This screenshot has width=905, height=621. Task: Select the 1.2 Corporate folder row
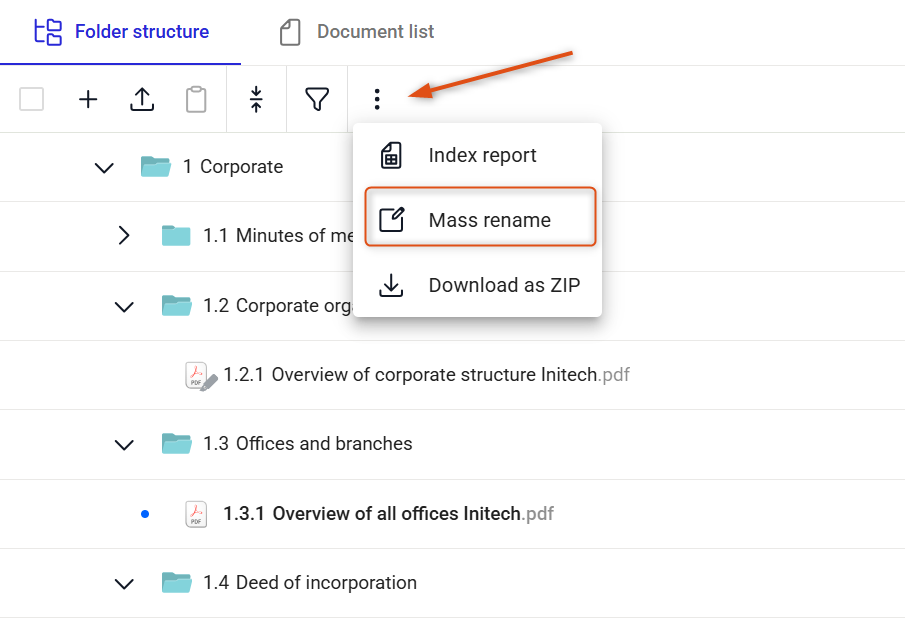tap(452, 306)
